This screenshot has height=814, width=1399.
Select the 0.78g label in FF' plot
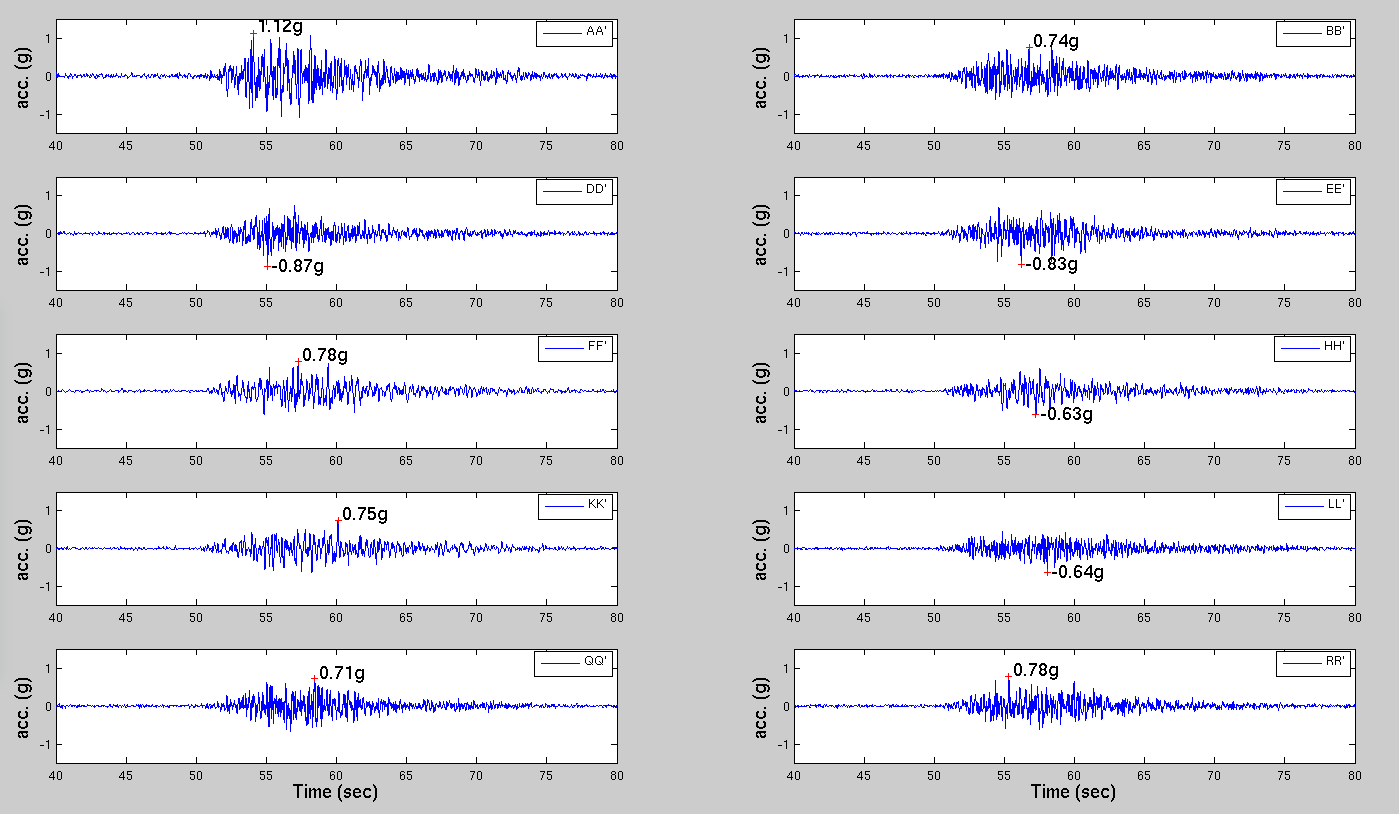click(x=325, y=355)
